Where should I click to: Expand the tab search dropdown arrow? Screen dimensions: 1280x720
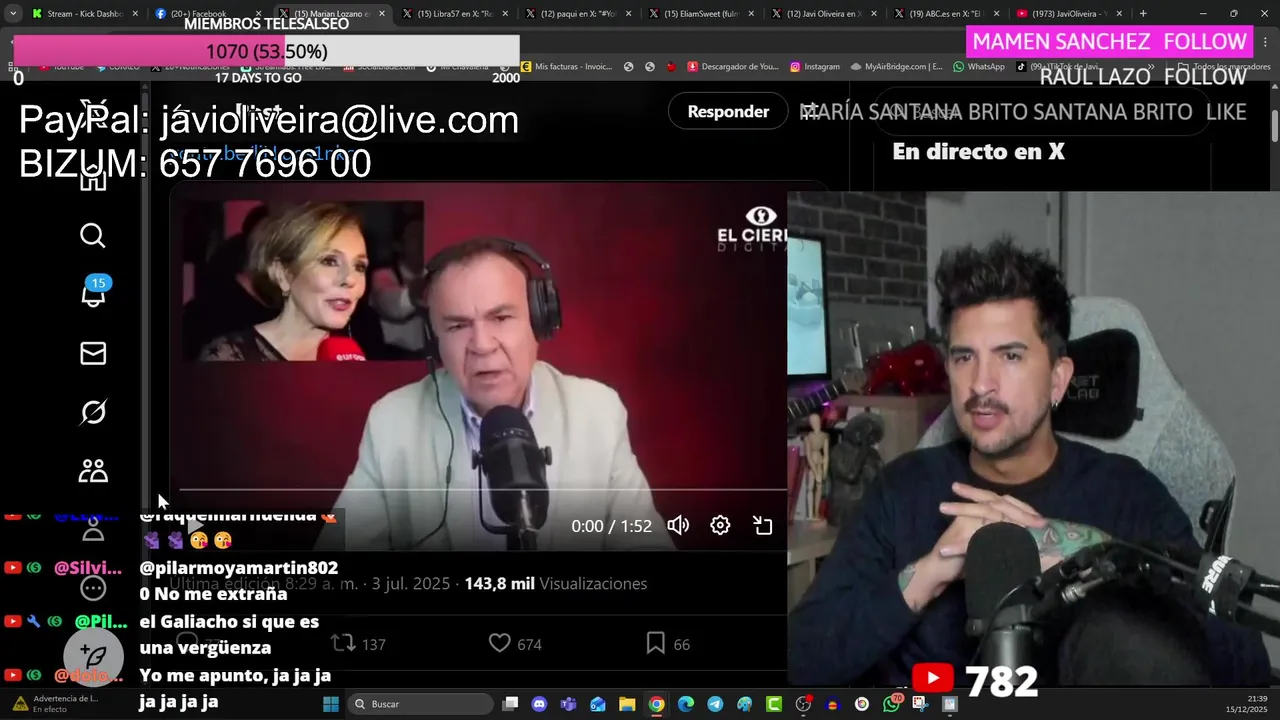pyautogui.click(x=13, y=14)
